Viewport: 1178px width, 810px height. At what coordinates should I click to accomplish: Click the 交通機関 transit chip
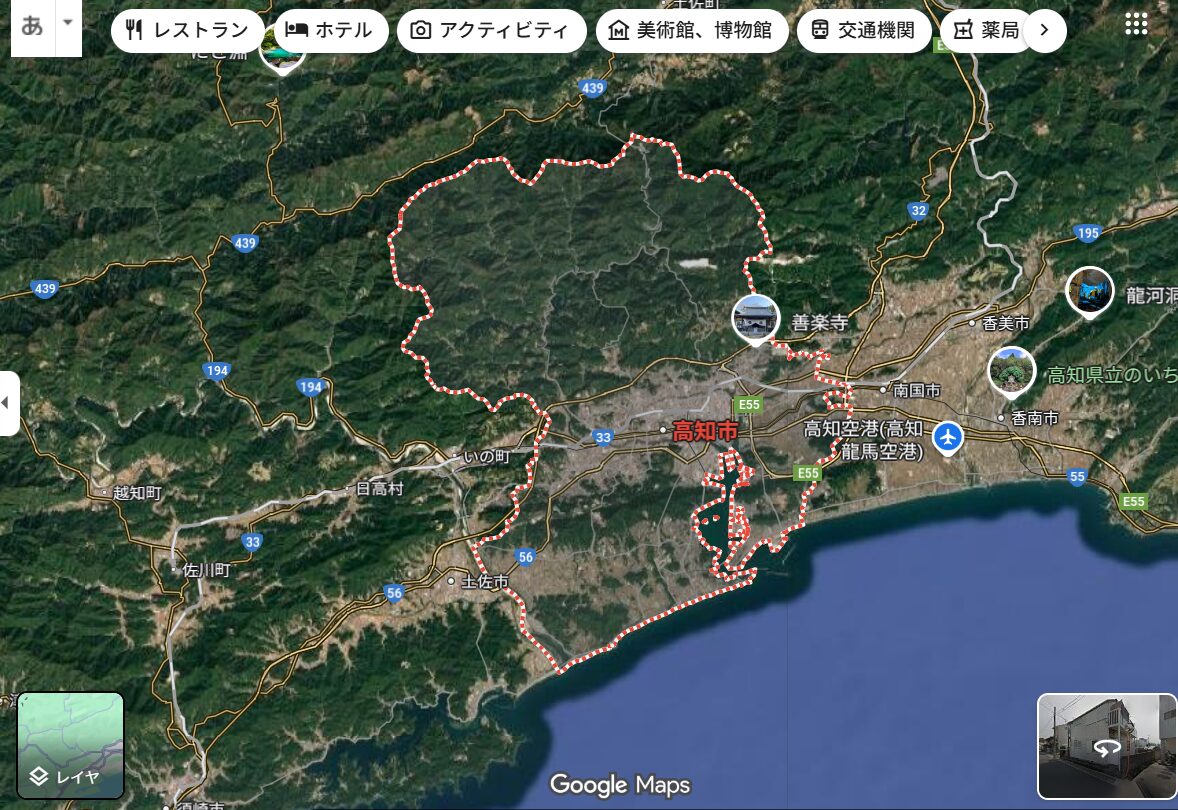[863, 31]
